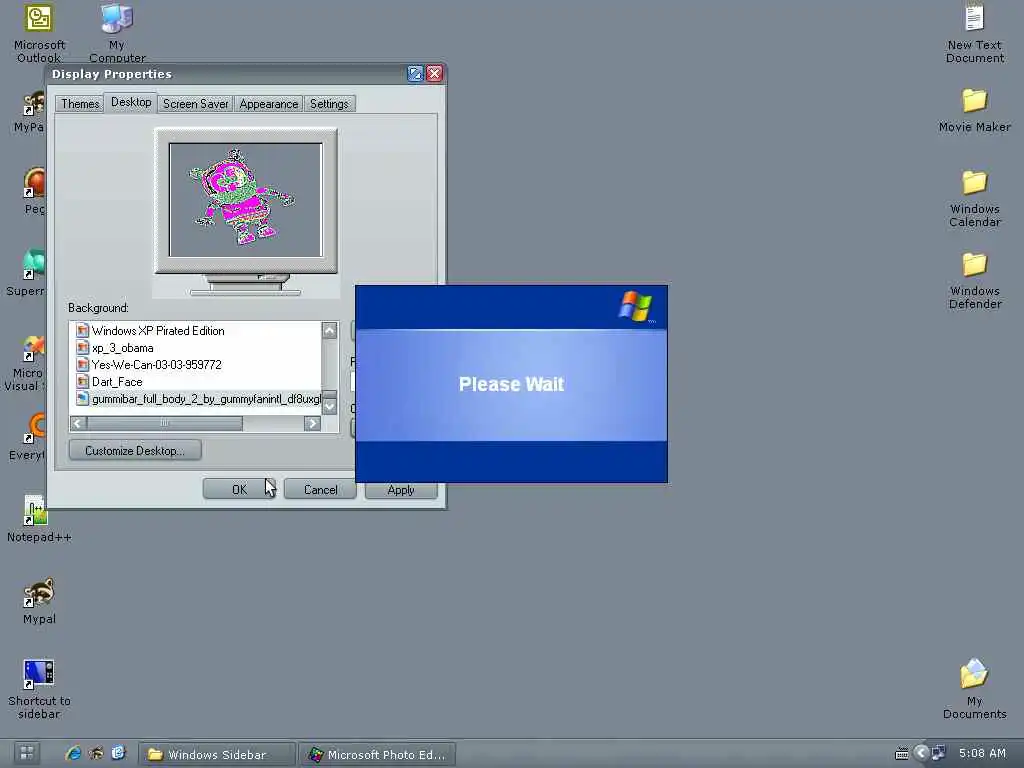Image resolution: width=1024 pixels, height=768 pixels.
Task: Click the Apply button
Action: (401, 491)
